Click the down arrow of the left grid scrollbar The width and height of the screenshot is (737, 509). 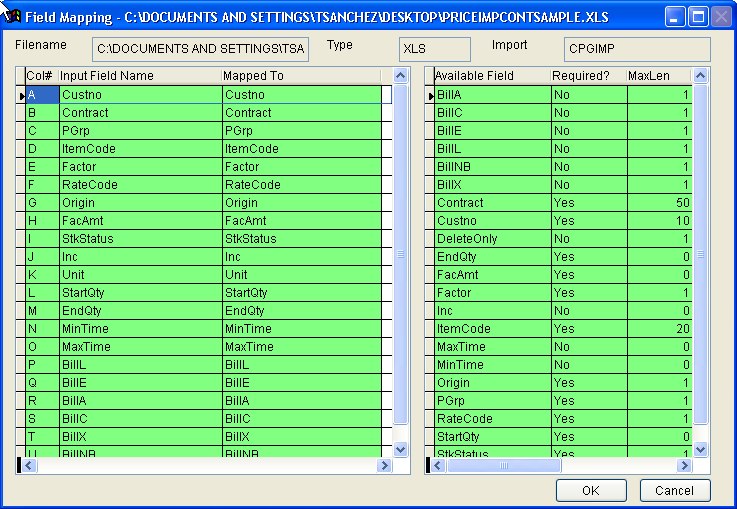pyautogui.click(x=401, y=450)
